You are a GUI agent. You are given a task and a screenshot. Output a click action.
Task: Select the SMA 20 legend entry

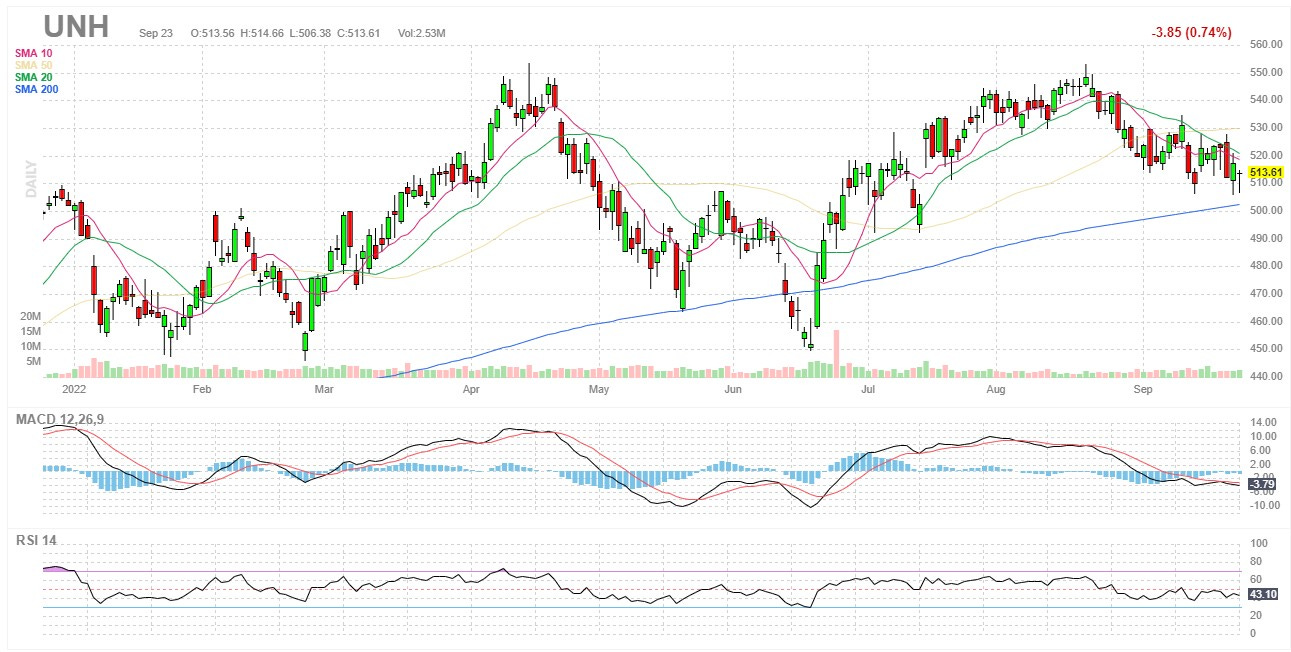coord(33,77)
